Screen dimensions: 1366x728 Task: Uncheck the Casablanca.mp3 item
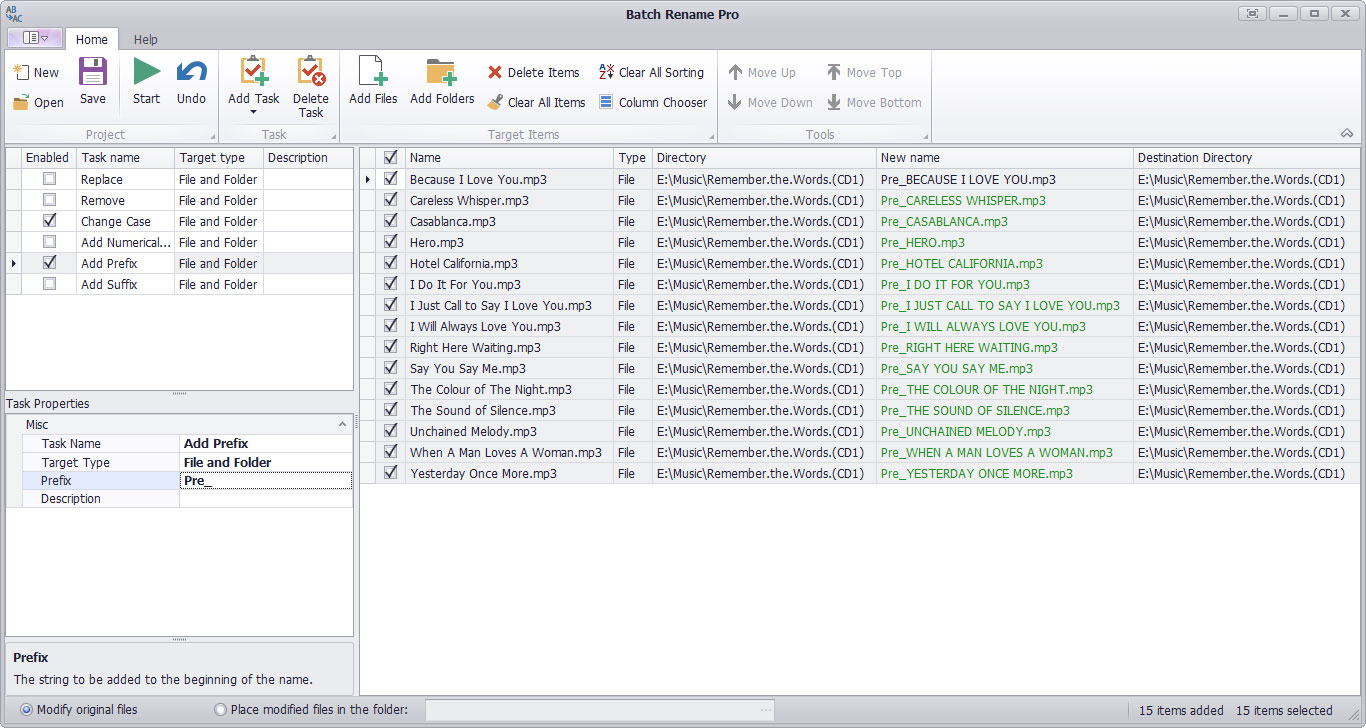point(390,221)
